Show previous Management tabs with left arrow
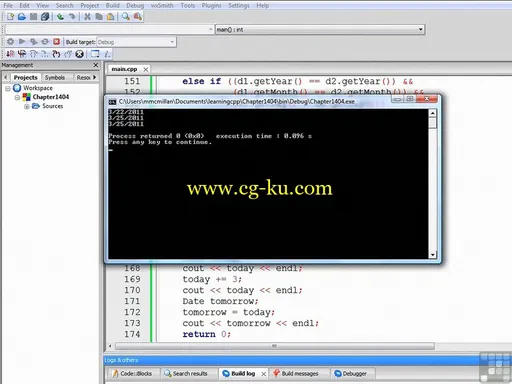 (x=5, y=77)
